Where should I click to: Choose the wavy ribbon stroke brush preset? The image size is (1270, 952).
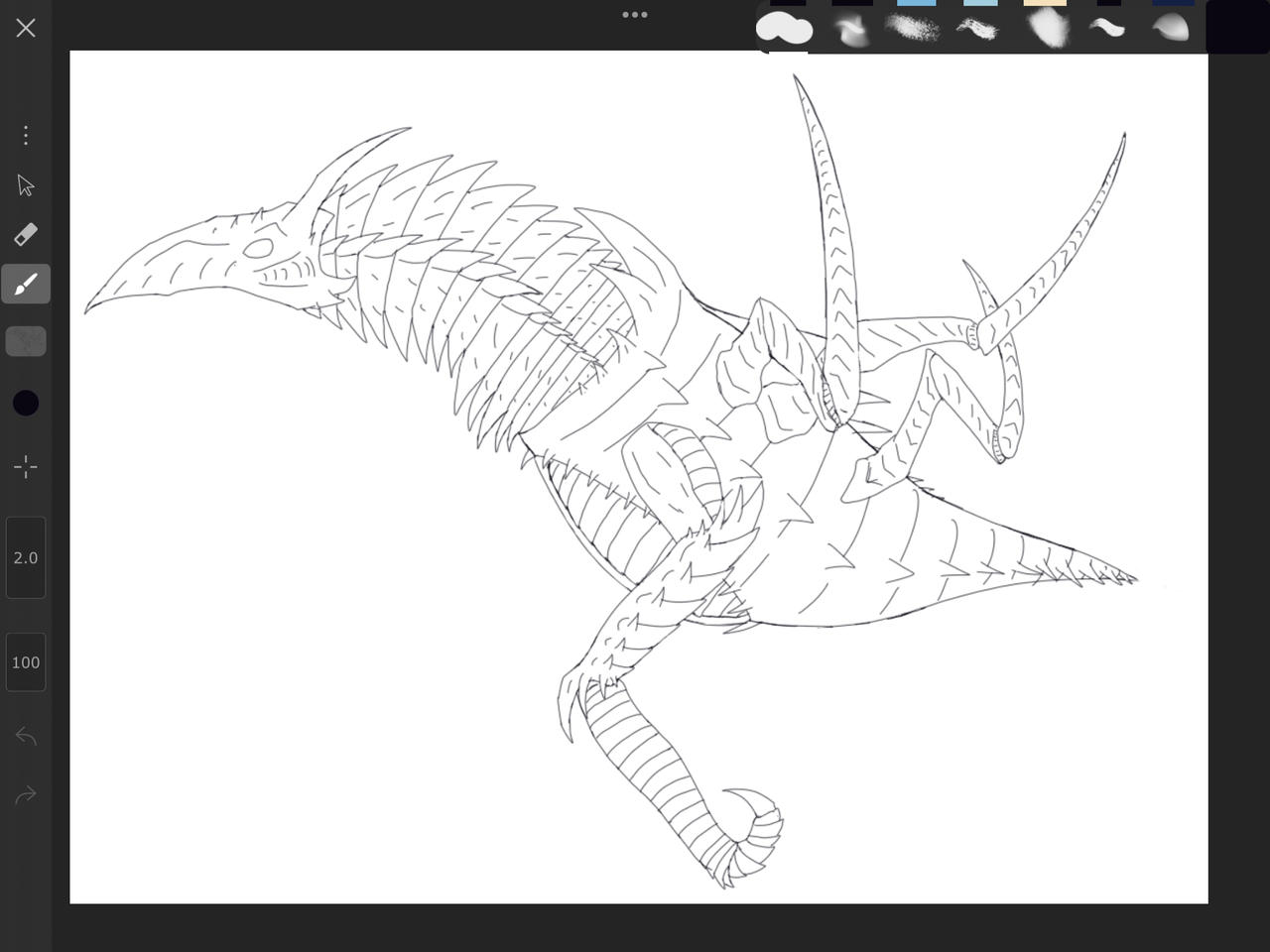[x=1107, y=28]
